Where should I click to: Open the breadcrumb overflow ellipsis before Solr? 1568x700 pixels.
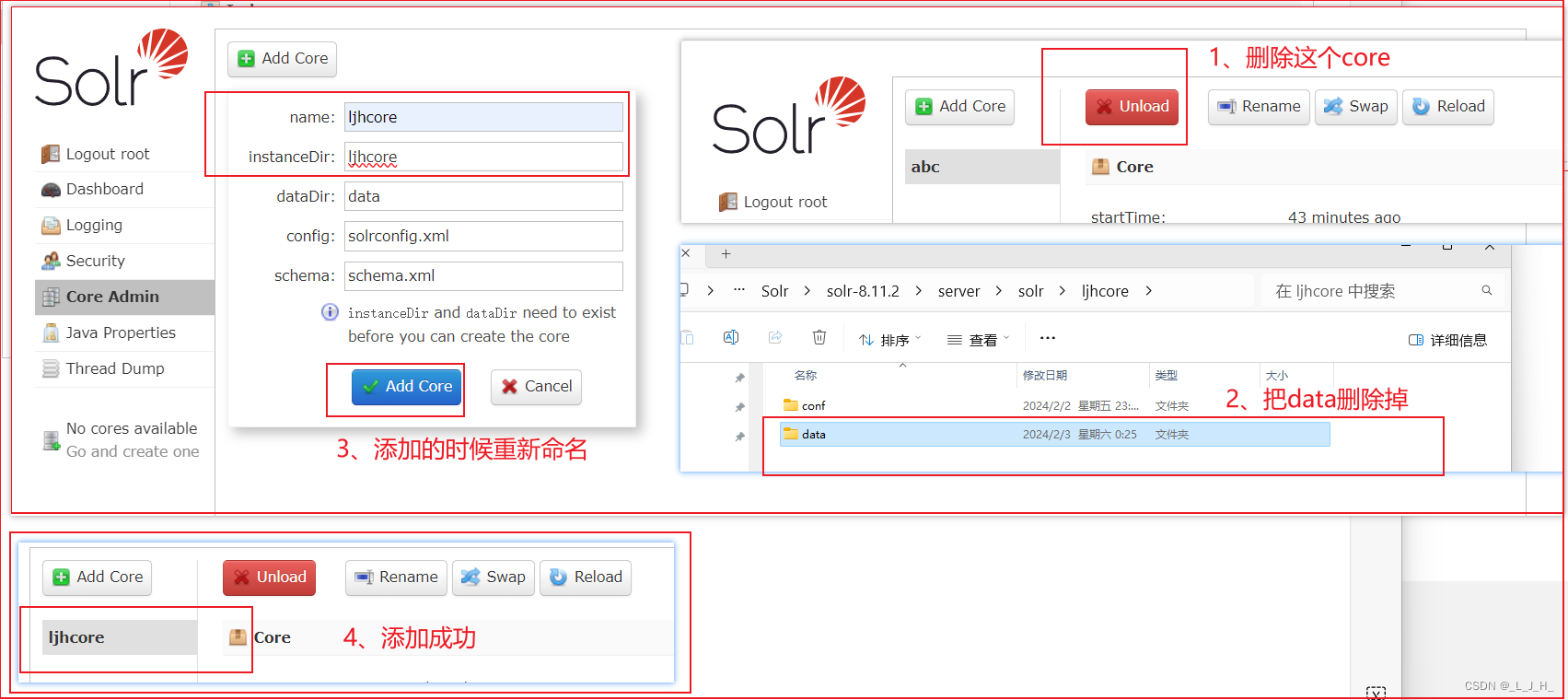[739, 290]
